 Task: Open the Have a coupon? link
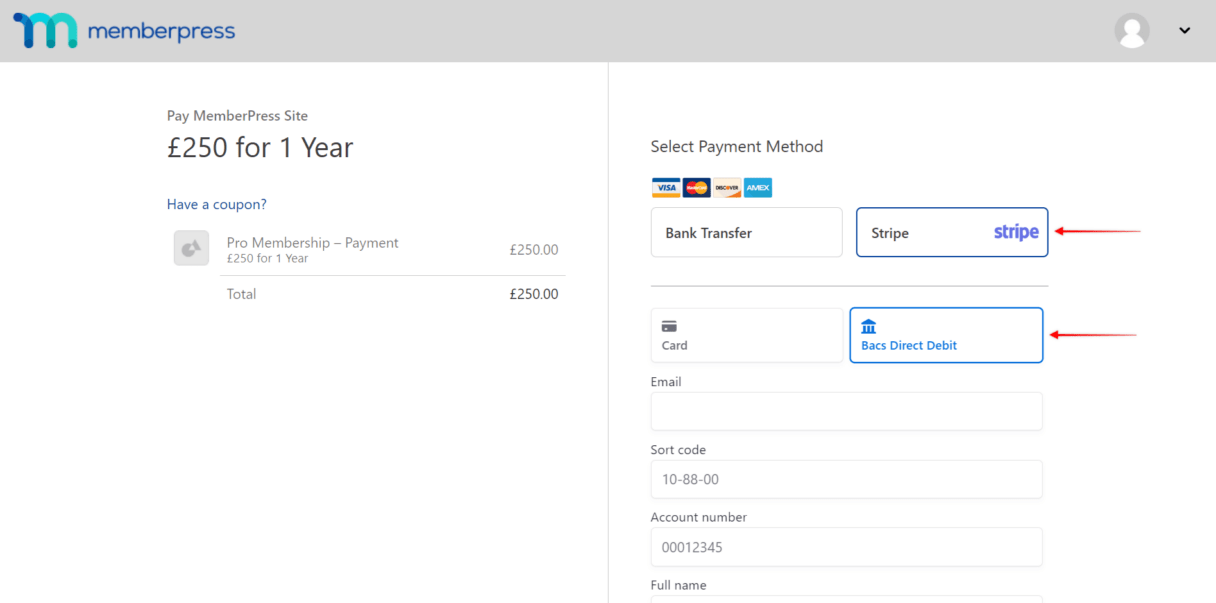pos(217,204)
